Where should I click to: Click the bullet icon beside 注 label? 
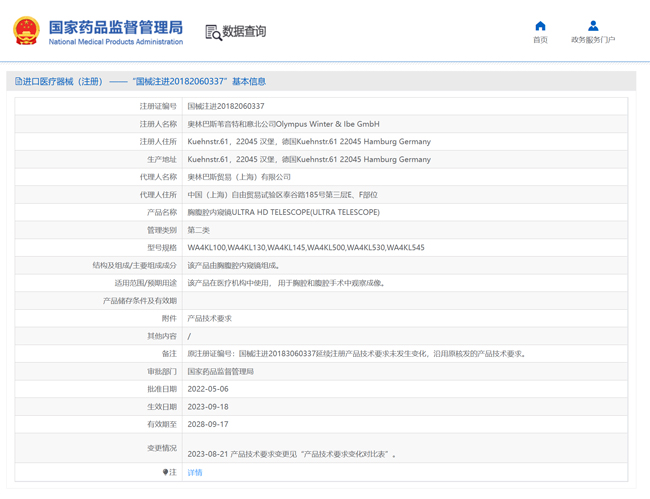(166, 472)
